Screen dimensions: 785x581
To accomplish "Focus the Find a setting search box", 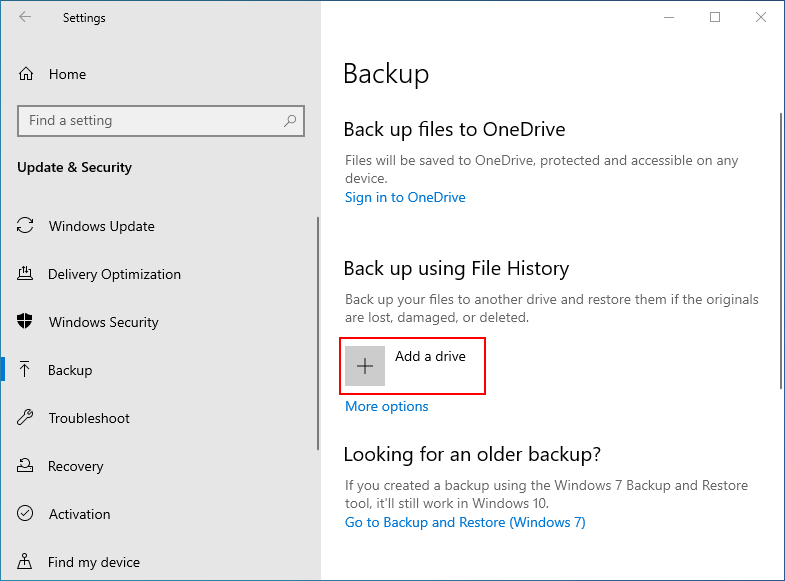I will point(161,121).
